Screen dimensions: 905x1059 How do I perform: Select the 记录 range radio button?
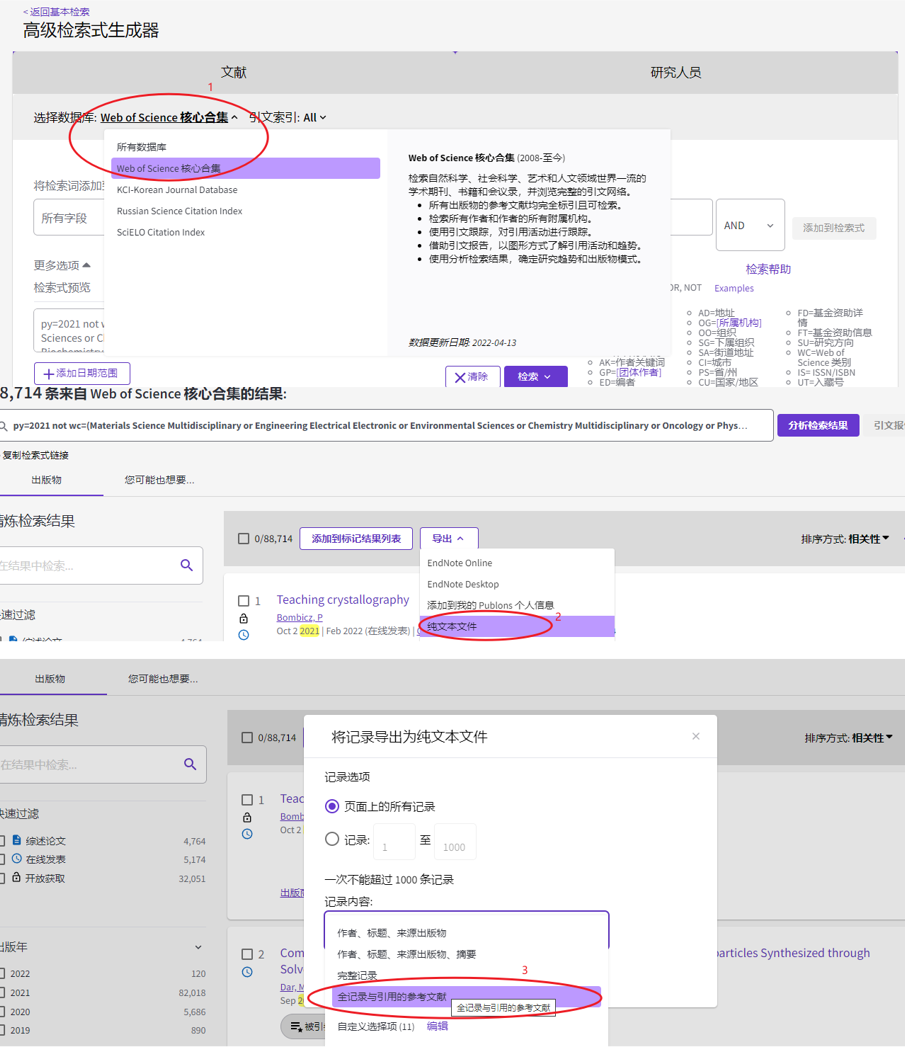332,839
